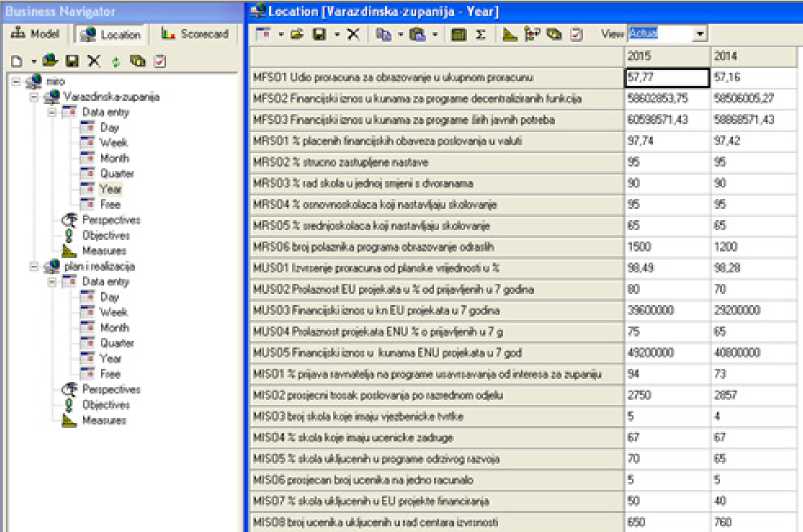Image resolution: width=803 pixels, height=532 pixels.
Task: Click the Delete X icon in Location toolbar
Action: point(353,34)
